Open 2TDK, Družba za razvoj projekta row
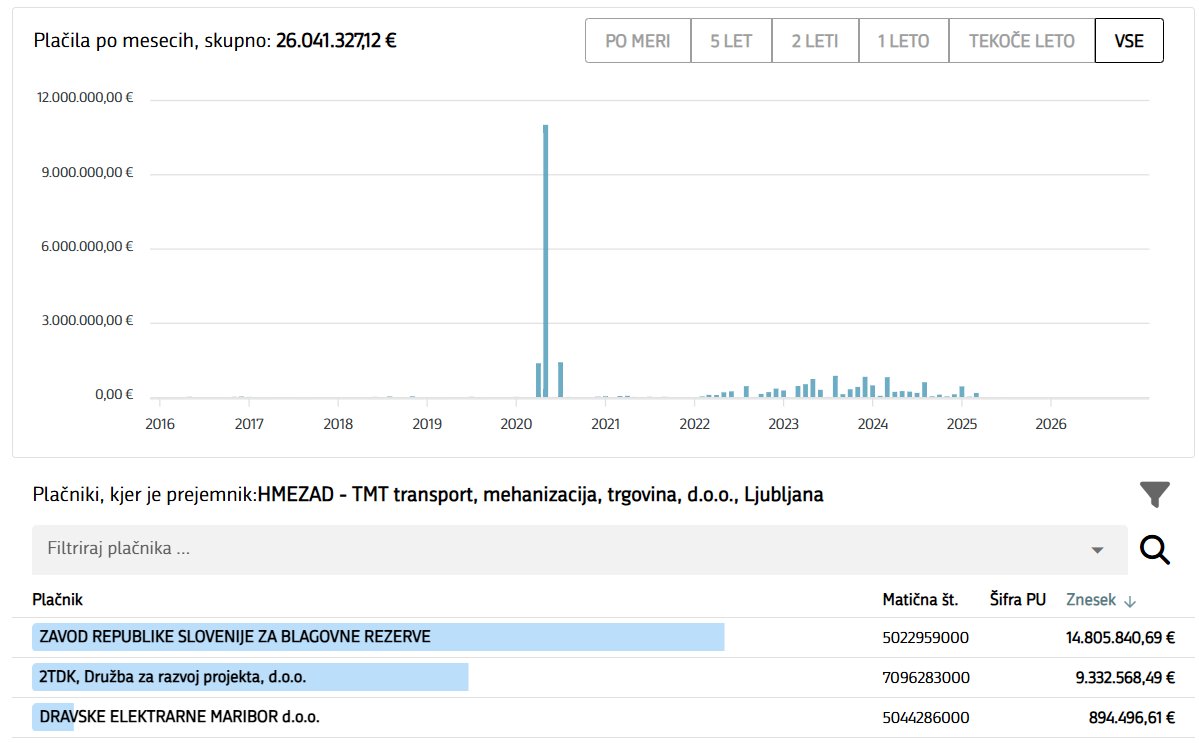The height and width of the screenshot is (743, 1199). (x=603, y=677)
